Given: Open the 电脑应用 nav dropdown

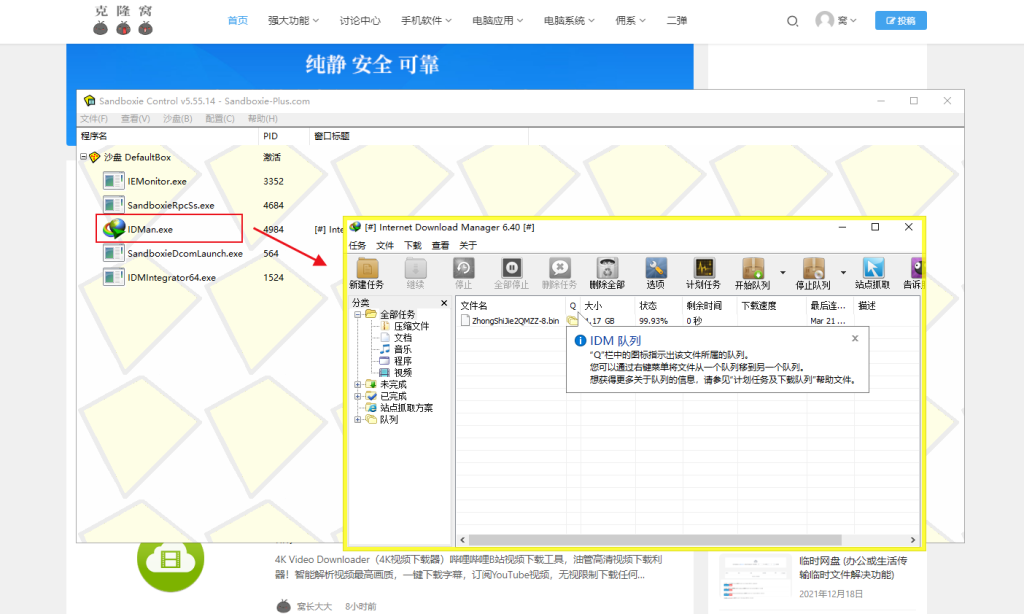Looking at the screenshot, I should (x=498, y=20).
